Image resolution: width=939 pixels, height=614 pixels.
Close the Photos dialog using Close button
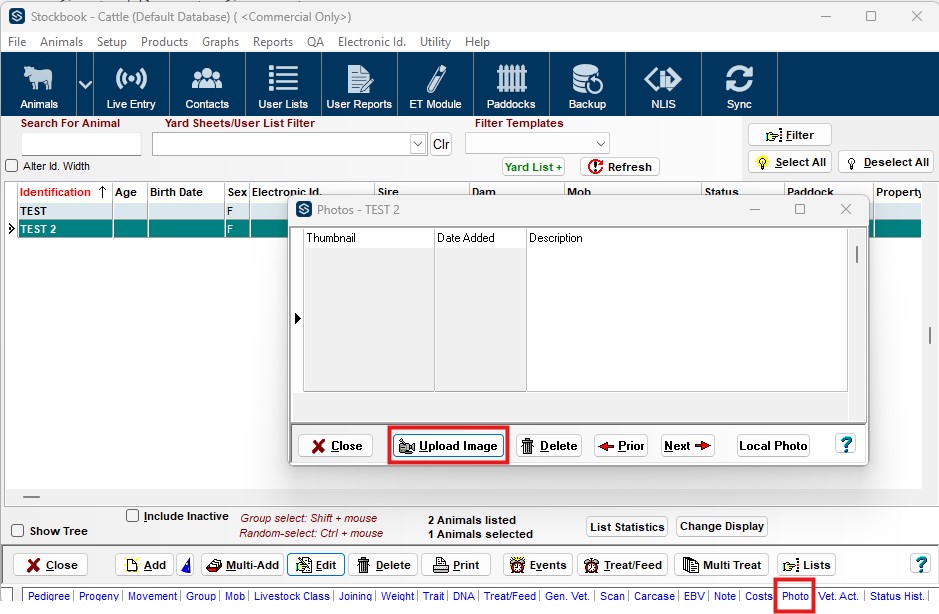(x=336, y=446)
